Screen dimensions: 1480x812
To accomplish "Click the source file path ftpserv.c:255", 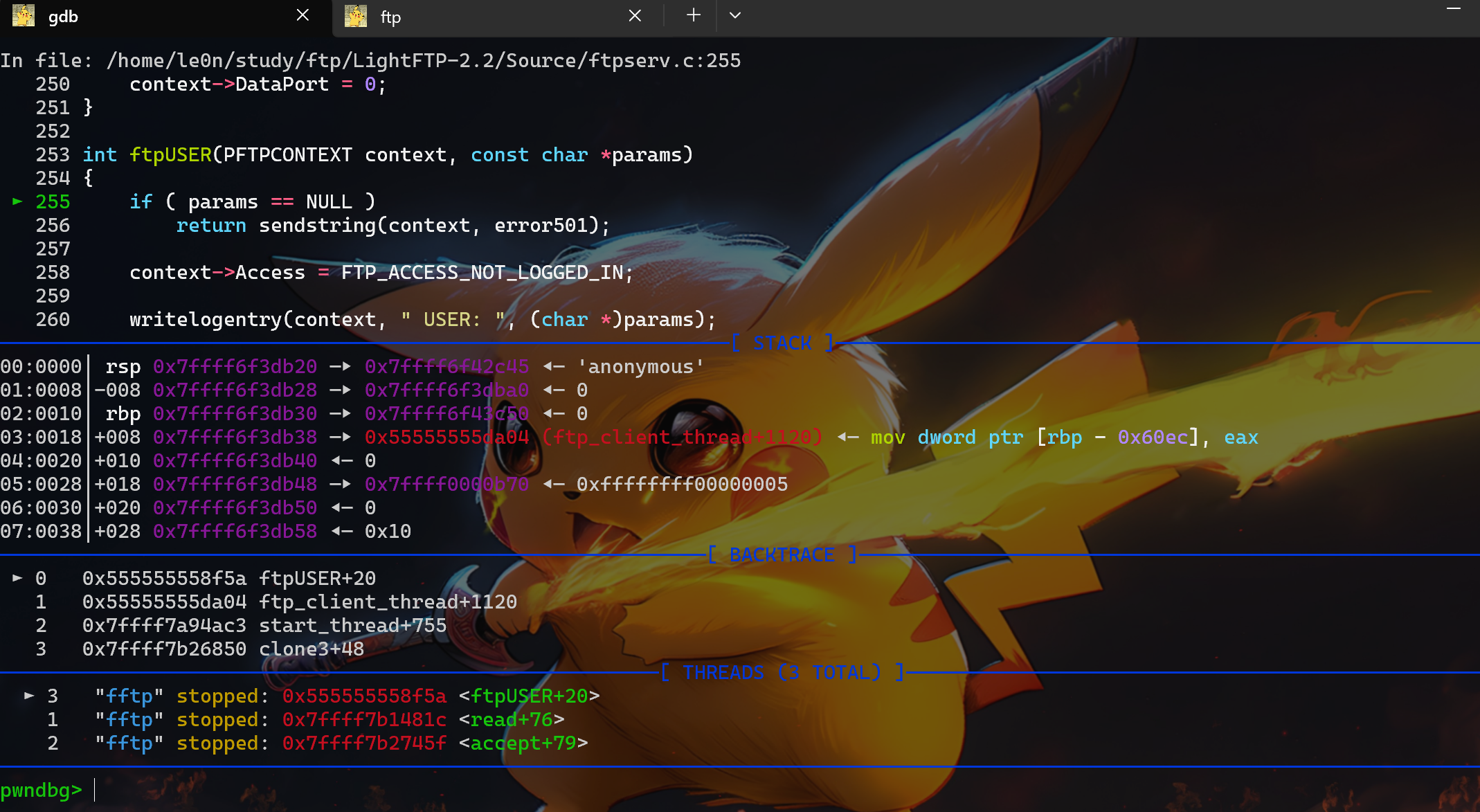I will (x=424, y=61).
